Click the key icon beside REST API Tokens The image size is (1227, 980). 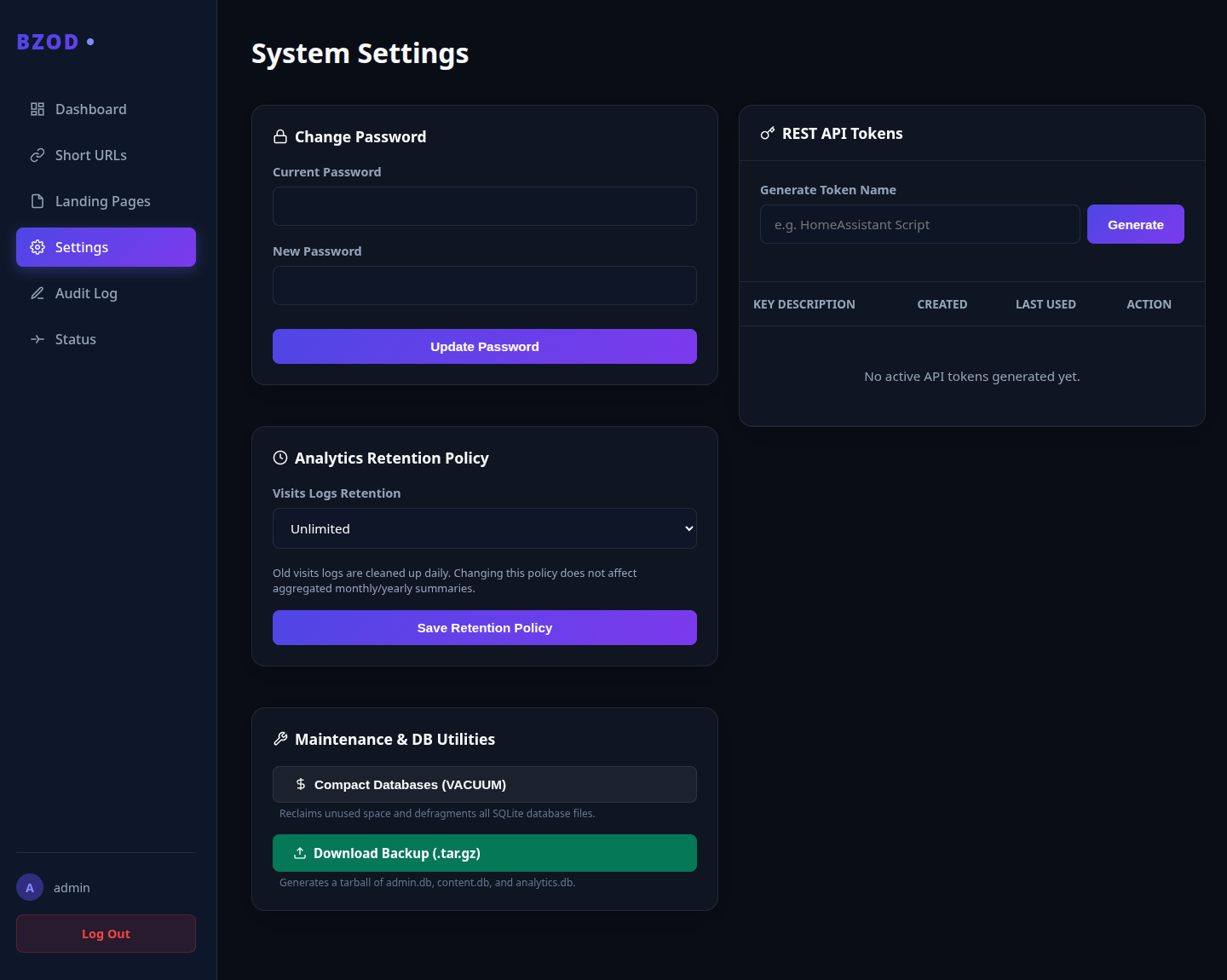[x=768, y=133]
